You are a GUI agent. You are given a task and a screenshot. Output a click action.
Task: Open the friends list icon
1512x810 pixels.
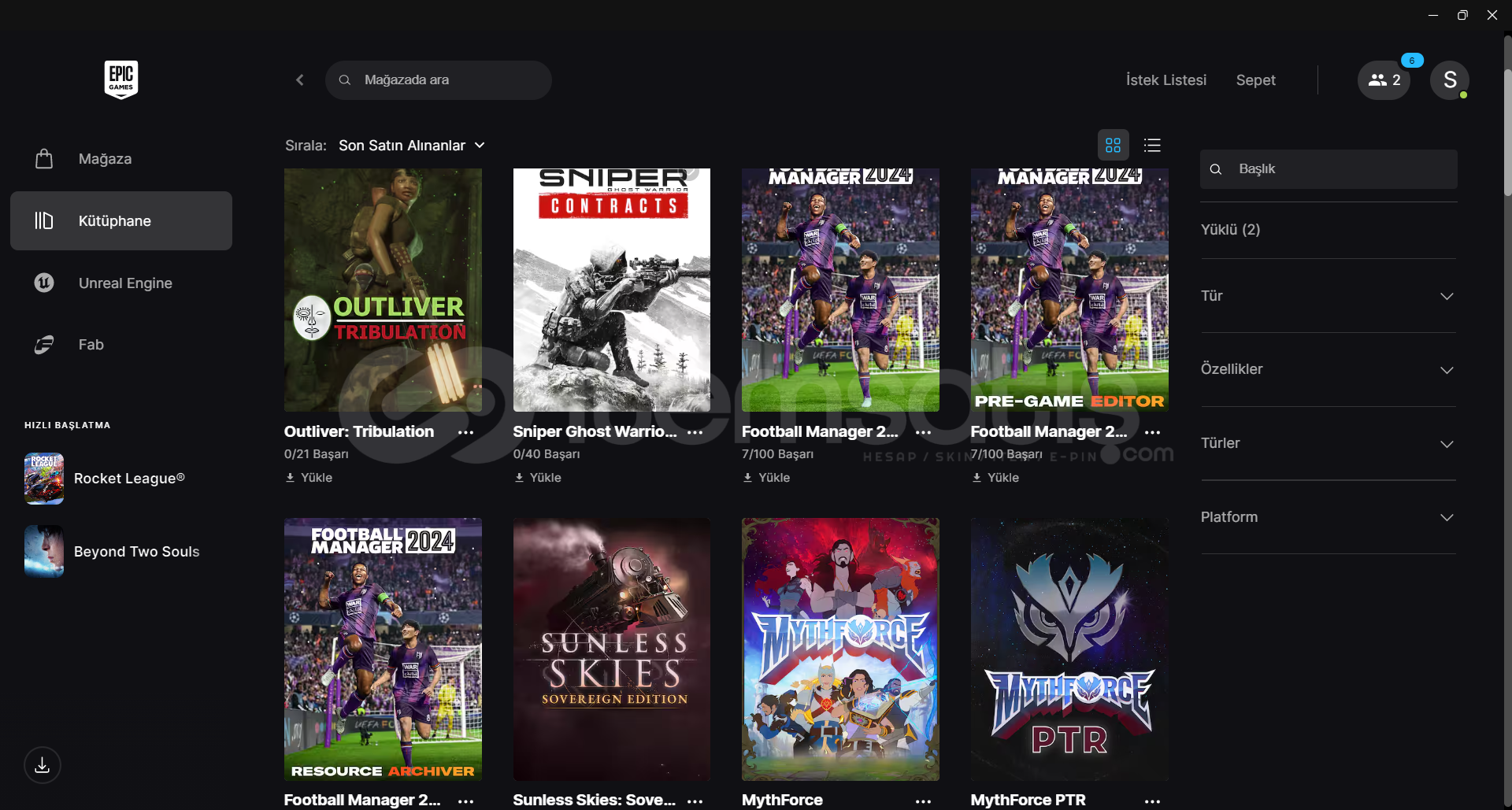1384,80
